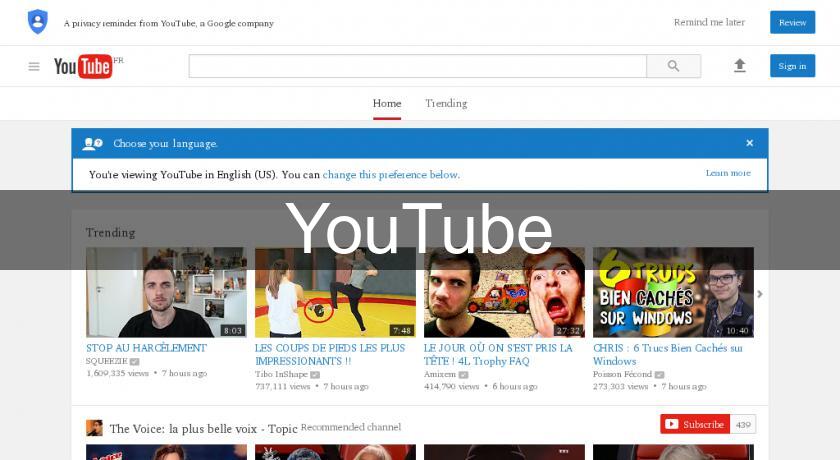Click Remind me later
The height and width of the screenshot is (460, 840).
click(709, 22)
